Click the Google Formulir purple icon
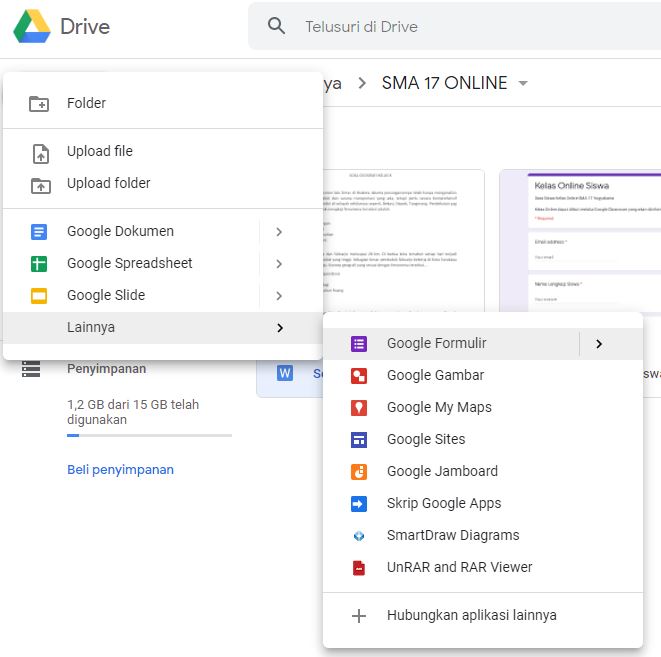Image resolution: width=661 pixels, height=657 pixels. pos(359,344)
